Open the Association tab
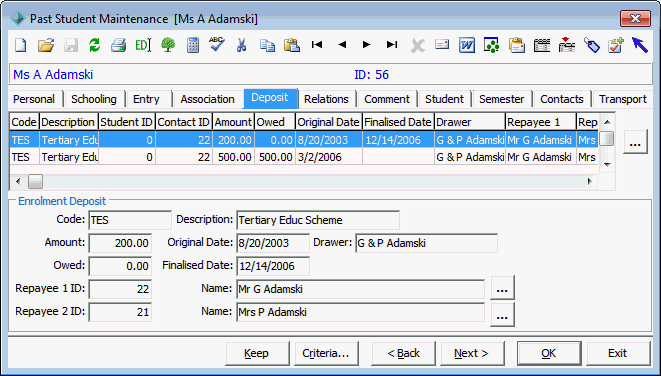Viewport: 661px width, 376px height. tap(207, 99)
